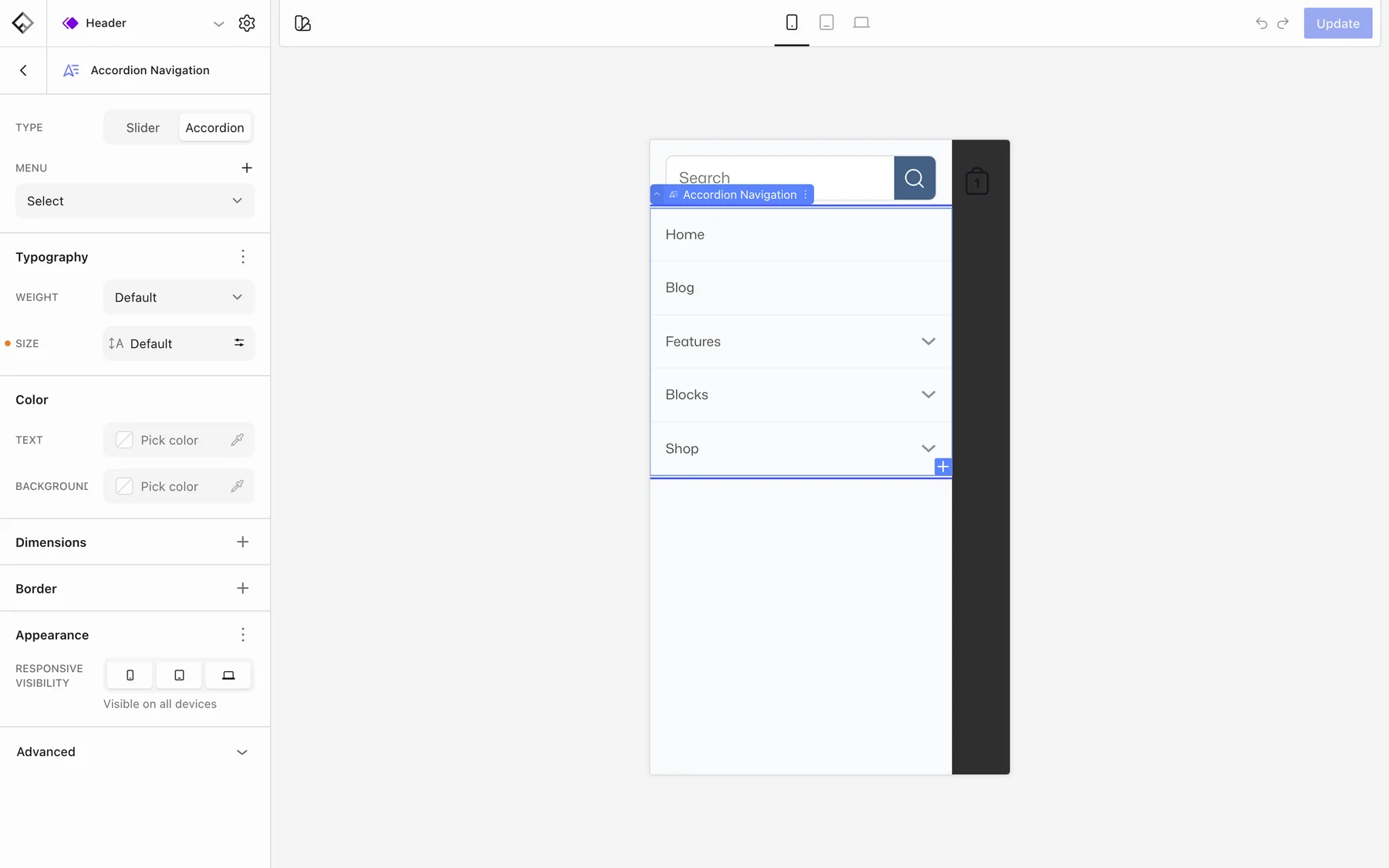Use eyedropper for Text color
The width and height of the screenshot is (1389, 868).
pyautogui.click(x=238, y=440)
